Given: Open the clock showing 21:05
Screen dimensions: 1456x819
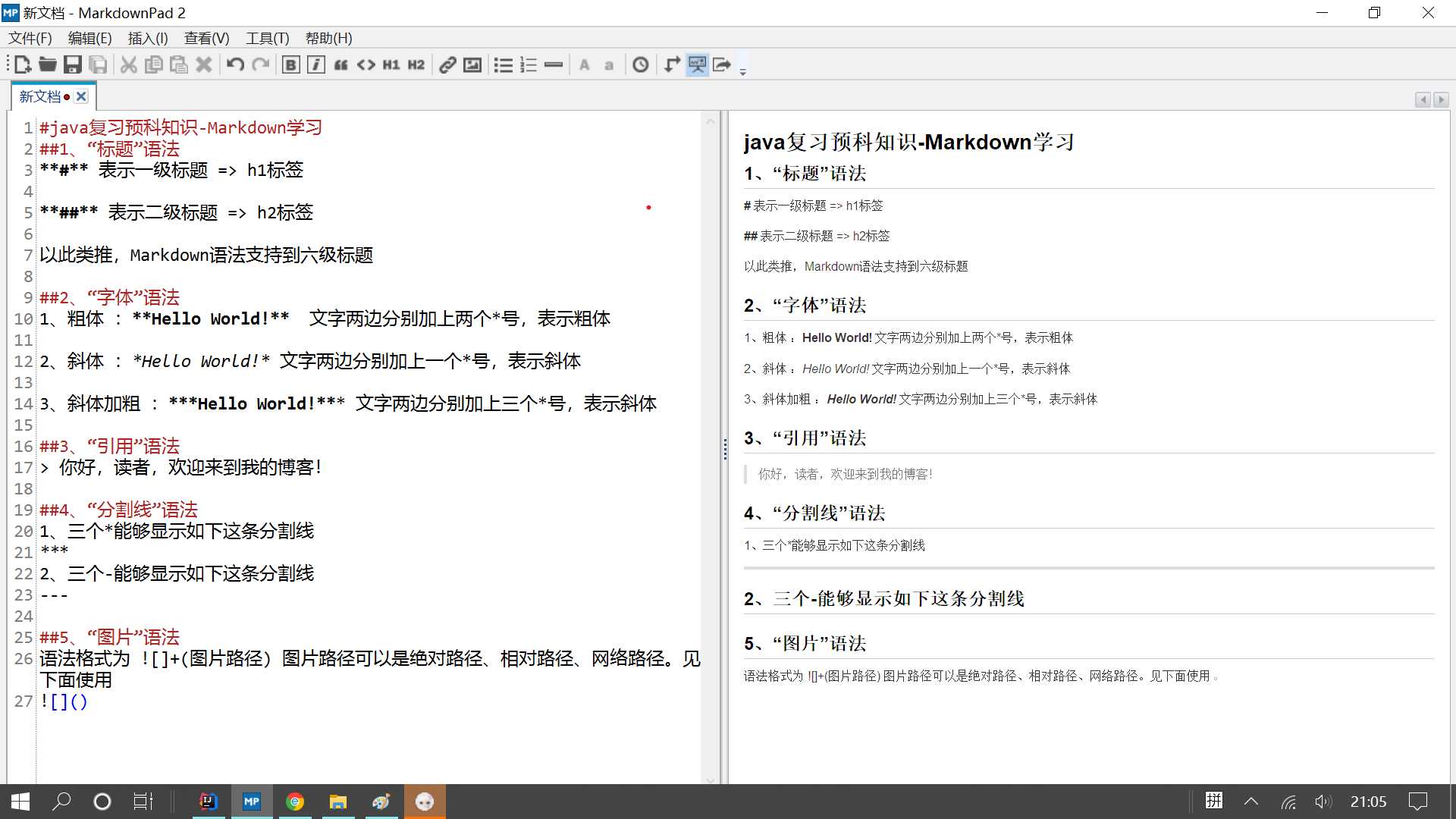Looking at the screenshot, I should click(x=1368, y=802).
